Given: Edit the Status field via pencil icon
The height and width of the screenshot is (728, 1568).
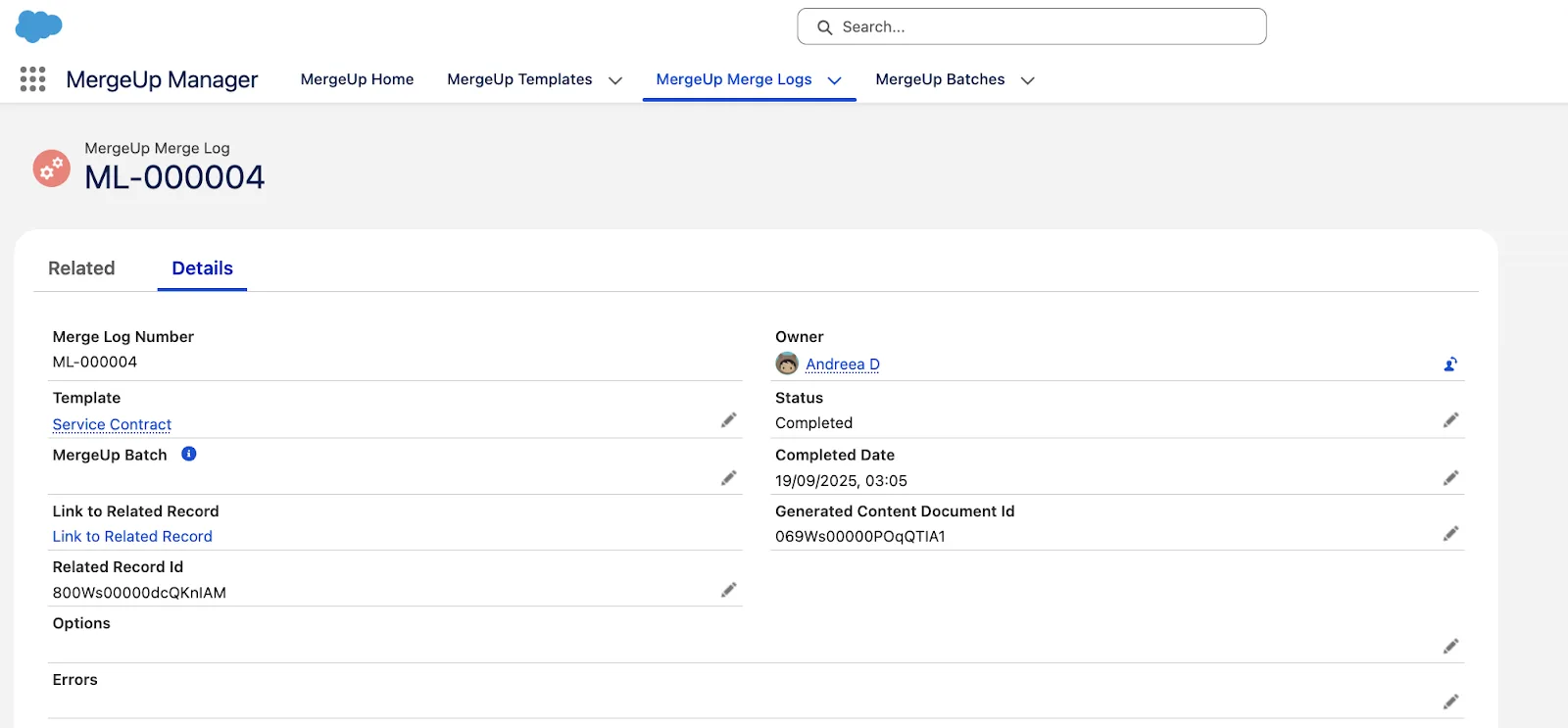Looking at the screenshot, I should pyautogui.click(x=1450, y=420).
